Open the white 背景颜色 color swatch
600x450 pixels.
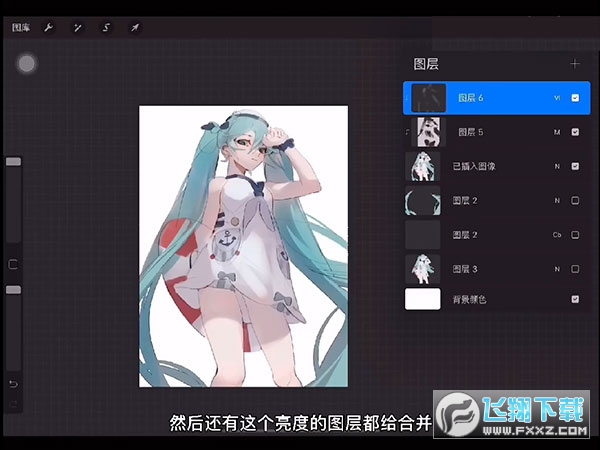pos(423,299)
